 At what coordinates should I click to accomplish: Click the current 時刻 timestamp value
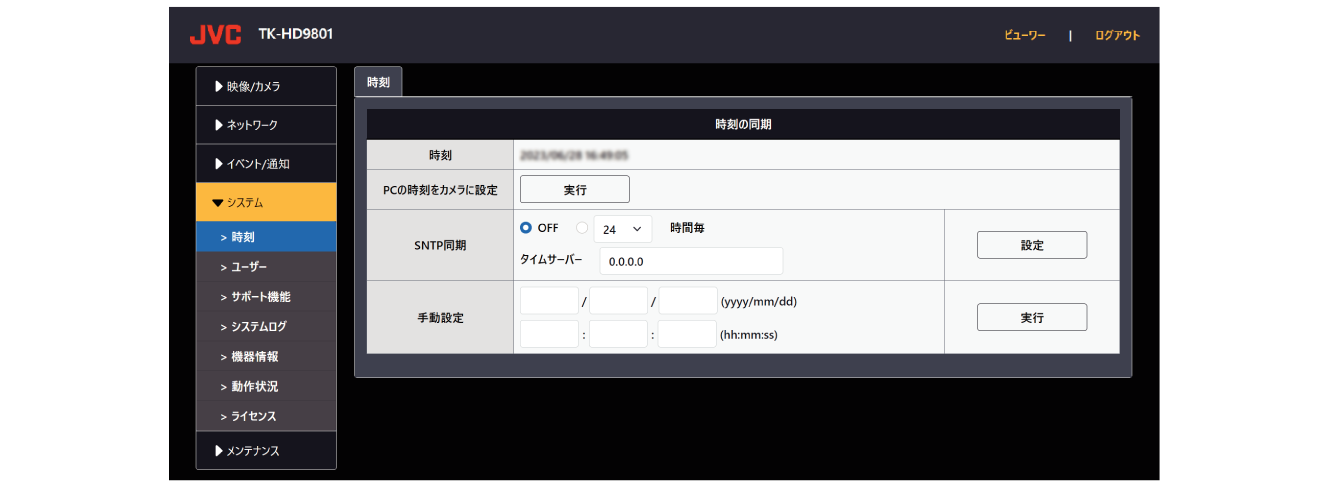point(574,156)
